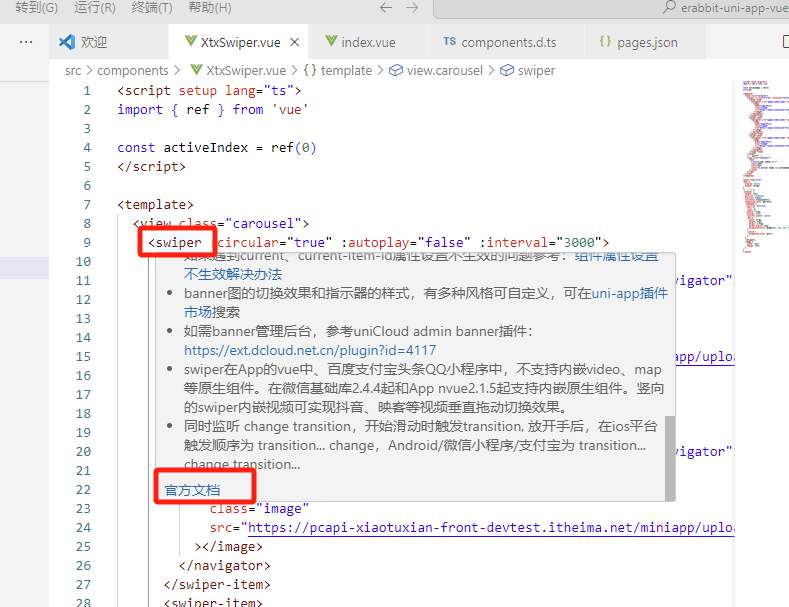Go forward with the right arrow
Image resolution: width=789 pixels, height=607 pixels.
(412, 8)
